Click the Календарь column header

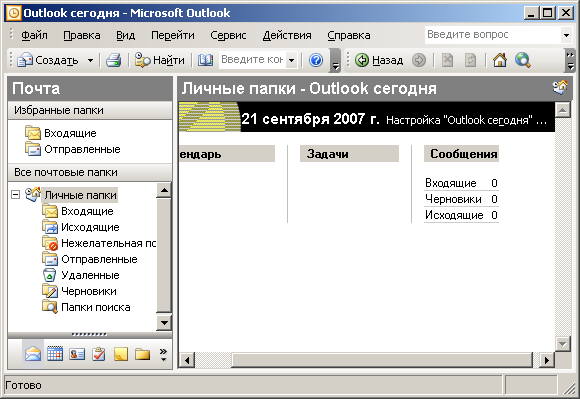coord(227,153)
